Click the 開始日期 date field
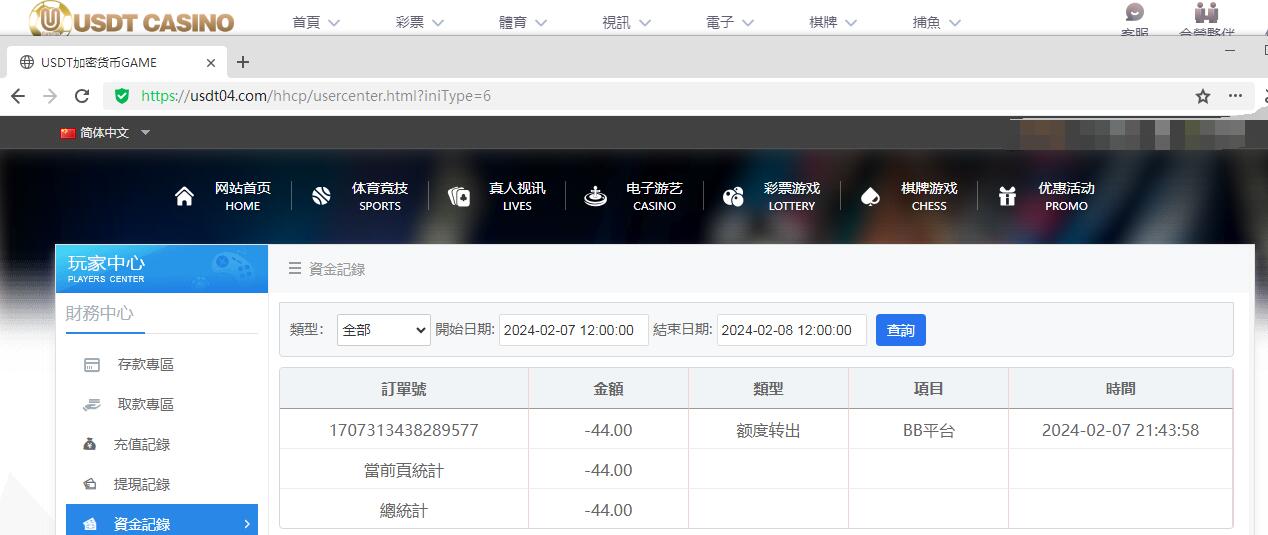 (574, 330)
